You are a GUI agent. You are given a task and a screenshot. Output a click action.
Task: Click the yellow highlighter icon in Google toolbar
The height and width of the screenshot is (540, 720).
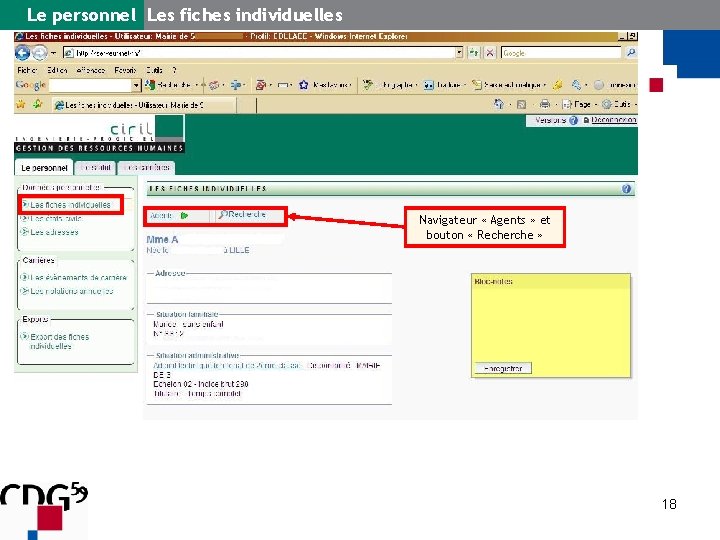(558, 85)
